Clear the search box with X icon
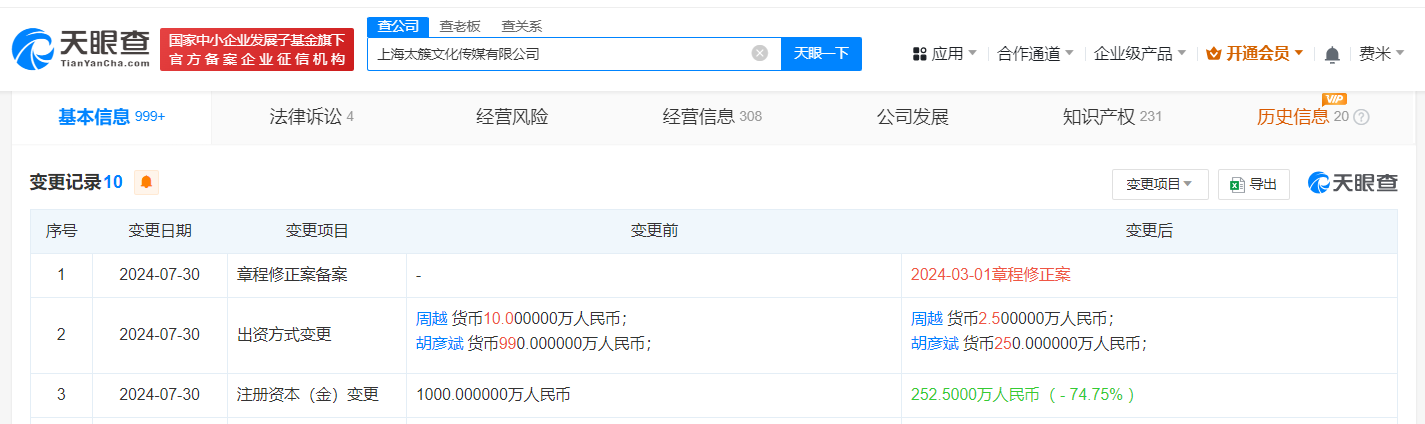The width and height of the screenshot is (1425, 424). click(760, 54)
